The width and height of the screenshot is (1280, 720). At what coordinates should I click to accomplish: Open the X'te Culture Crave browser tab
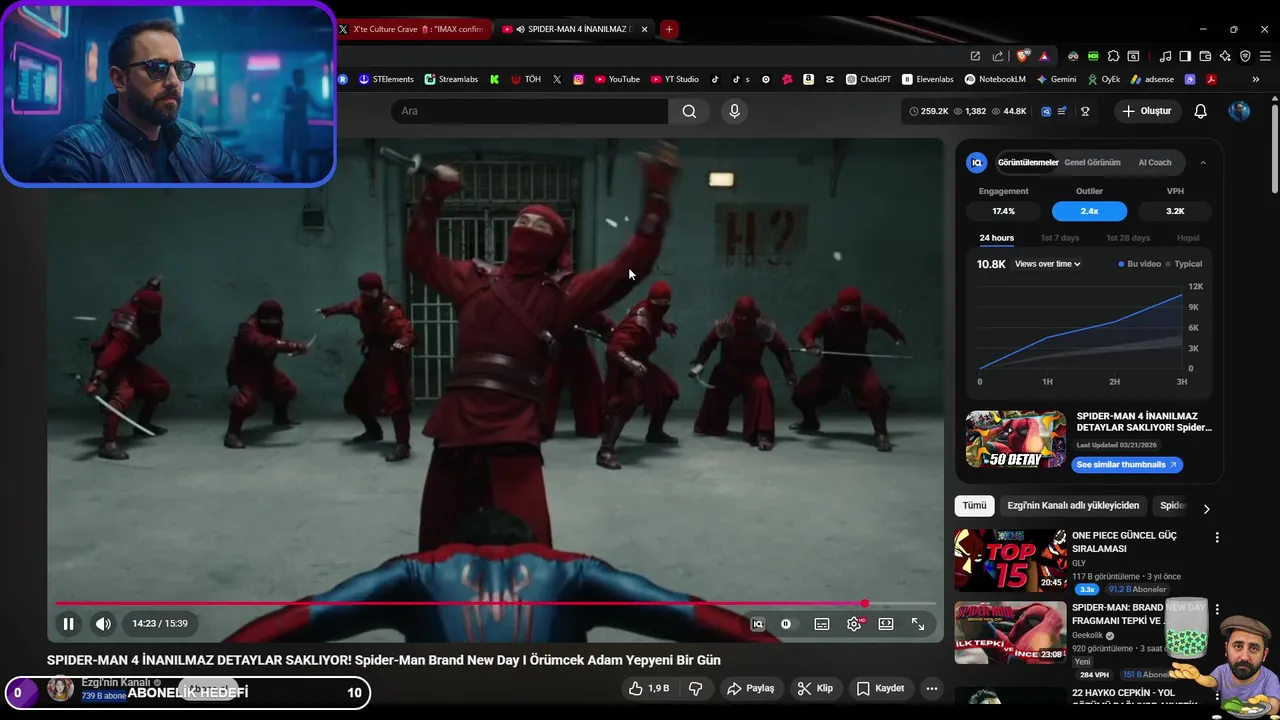click(x=413, y=29)
